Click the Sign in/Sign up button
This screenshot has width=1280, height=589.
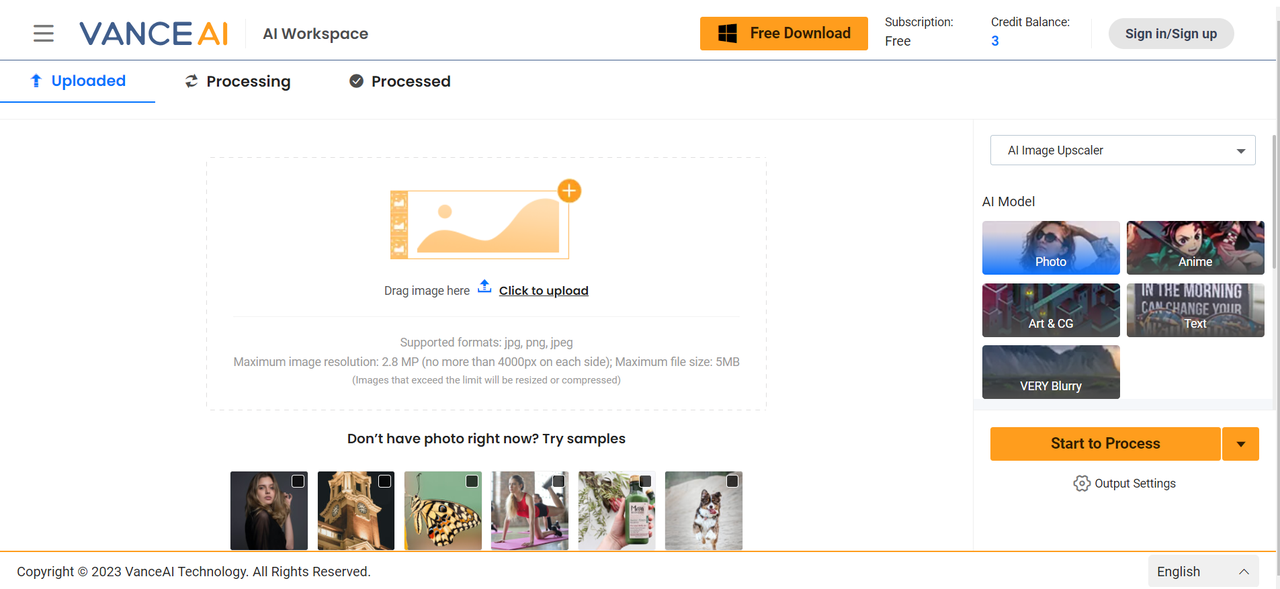1170,34
